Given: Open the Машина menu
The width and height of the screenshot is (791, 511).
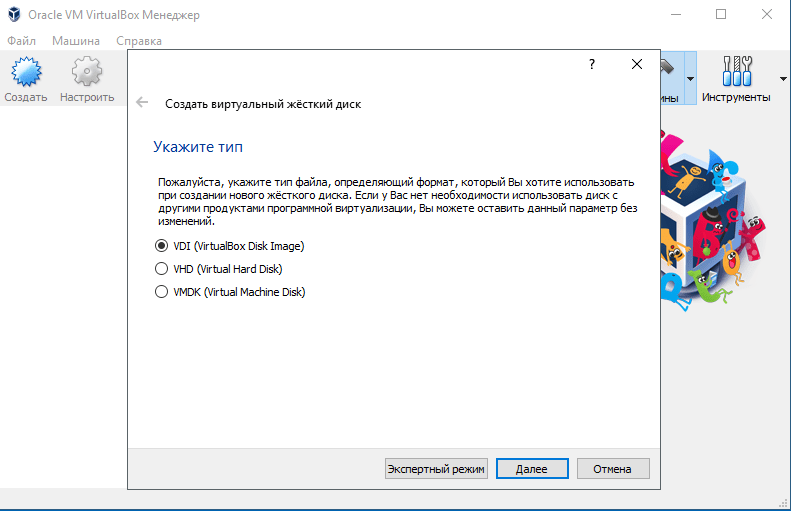Looking at the screenshot, I should [x=76, y=41].
